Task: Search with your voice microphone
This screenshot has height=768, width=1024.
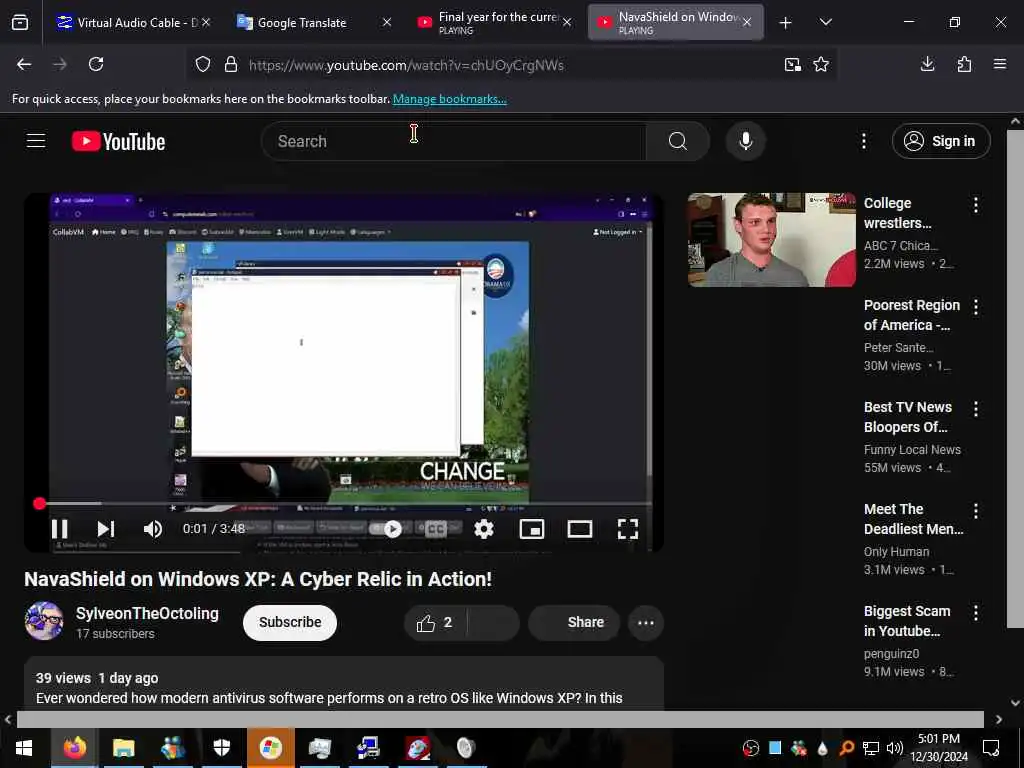Action: pos(746,141)
